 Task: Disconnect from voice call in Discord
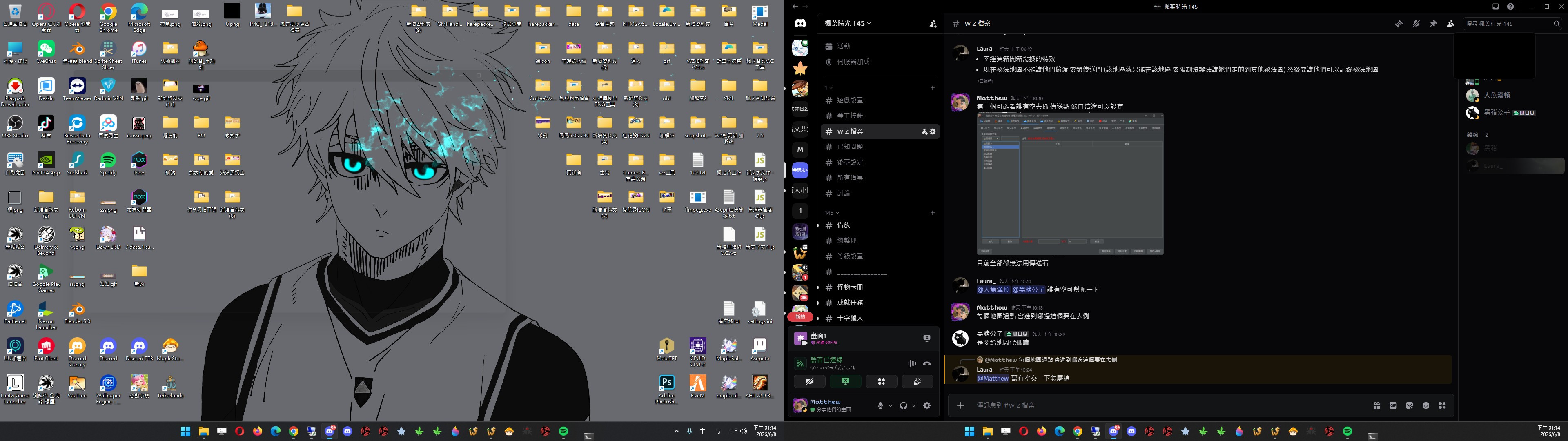click(927, 364)
